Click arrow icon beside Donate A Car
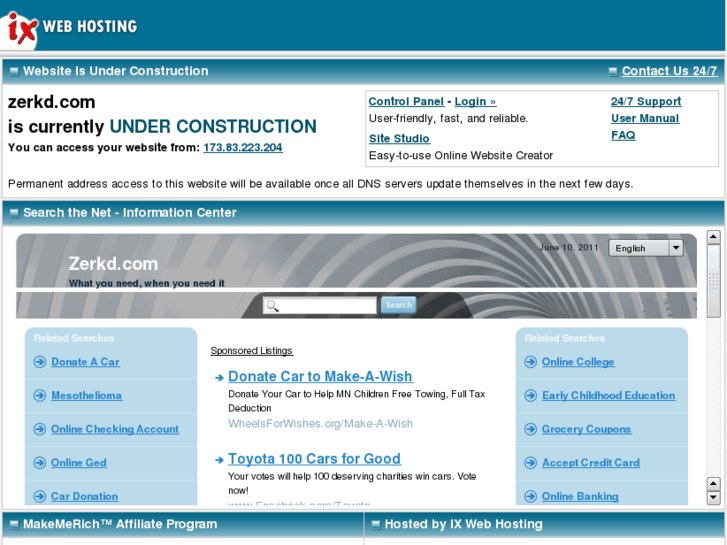The width and height of the screenshot is (727, 545). 40,362
